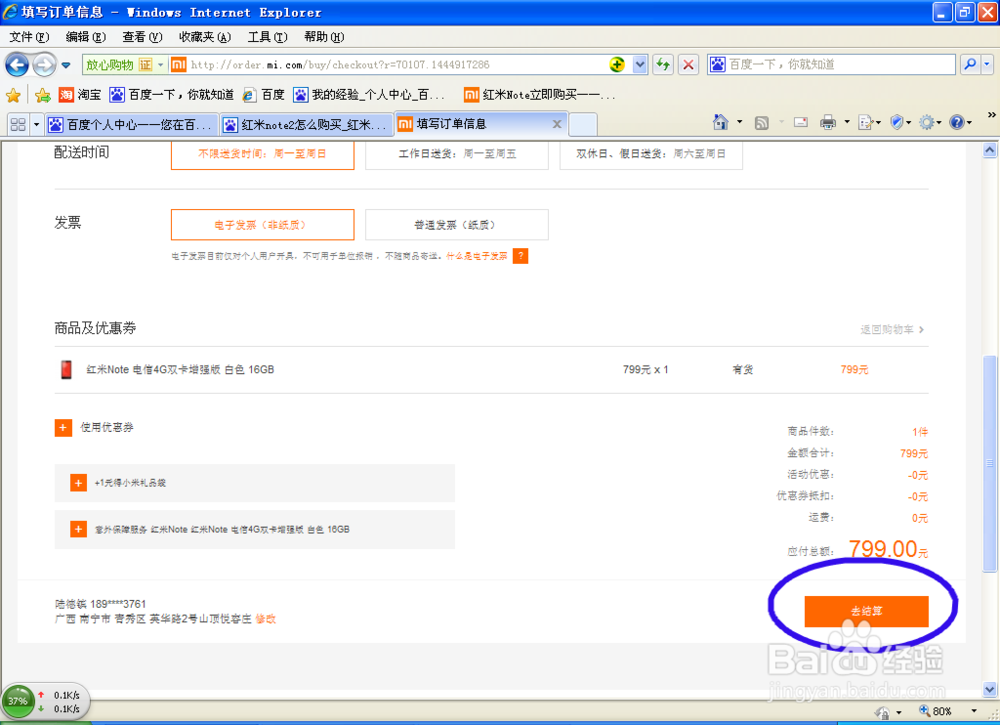Viewport: 1000px width, 725px height.
Task: Expand the address bar URL dropdown
Action: pos(640,64)
